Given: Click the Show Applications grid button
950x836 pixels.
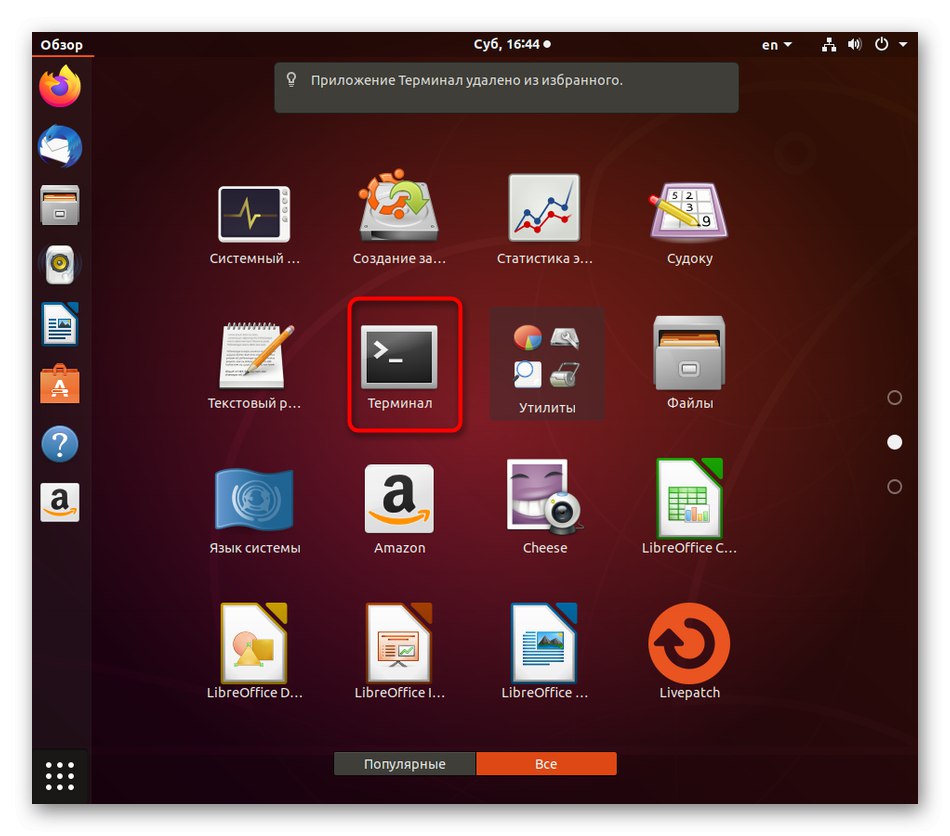Looking at the screenshot, I should (x=60, y=775).
